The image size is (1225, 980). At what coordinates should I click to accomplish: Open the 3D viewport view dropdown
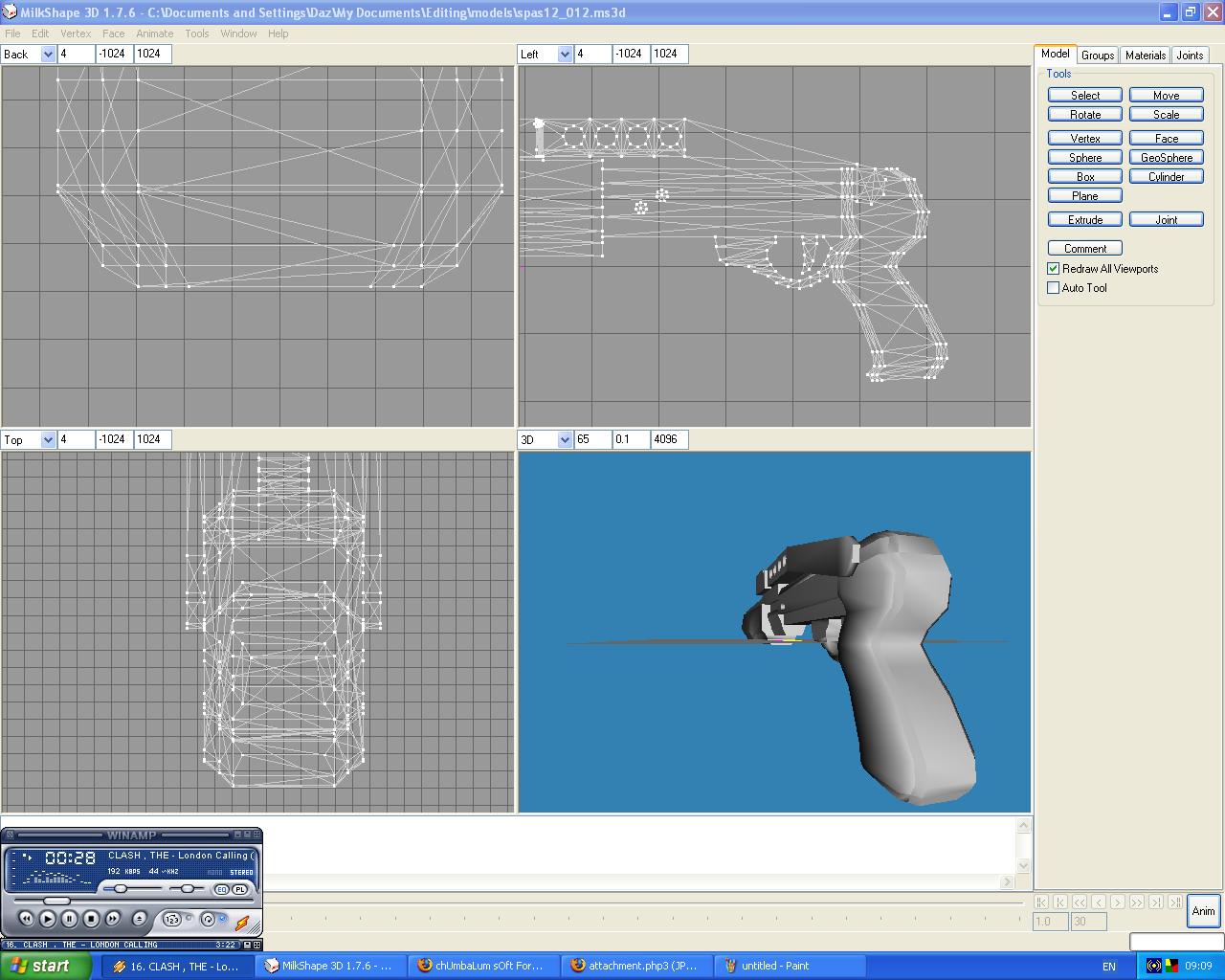pos(565,440)
